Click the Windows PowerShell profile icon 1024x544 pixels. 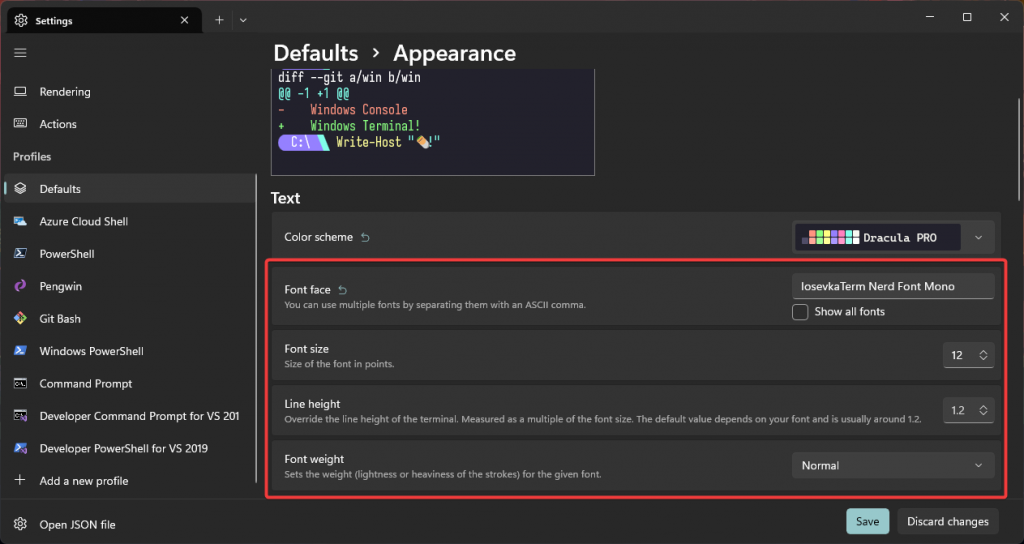(x=20, y=351)
